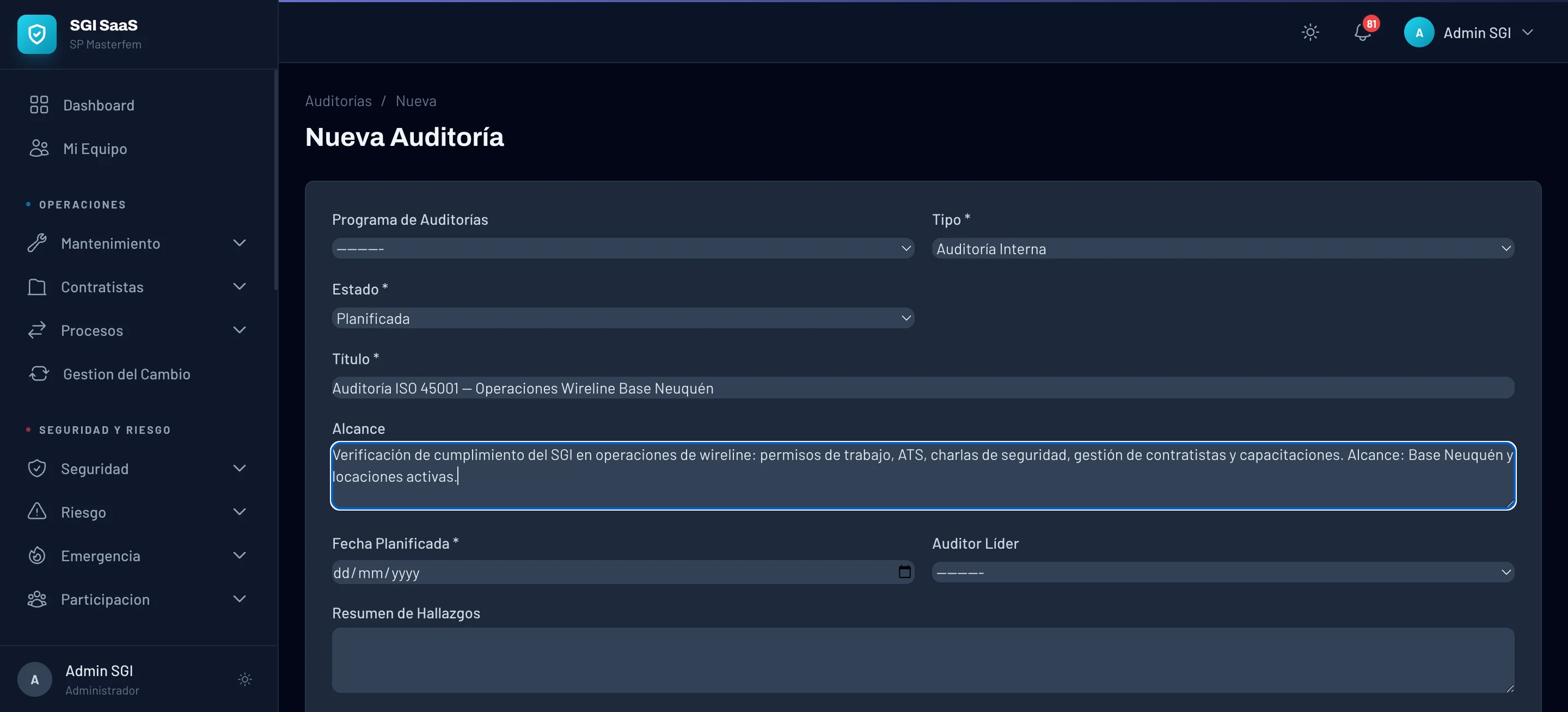Select the Gestion del Cambio sync icon
Viewport: 1568px width, 712px height.
point(38,373)
